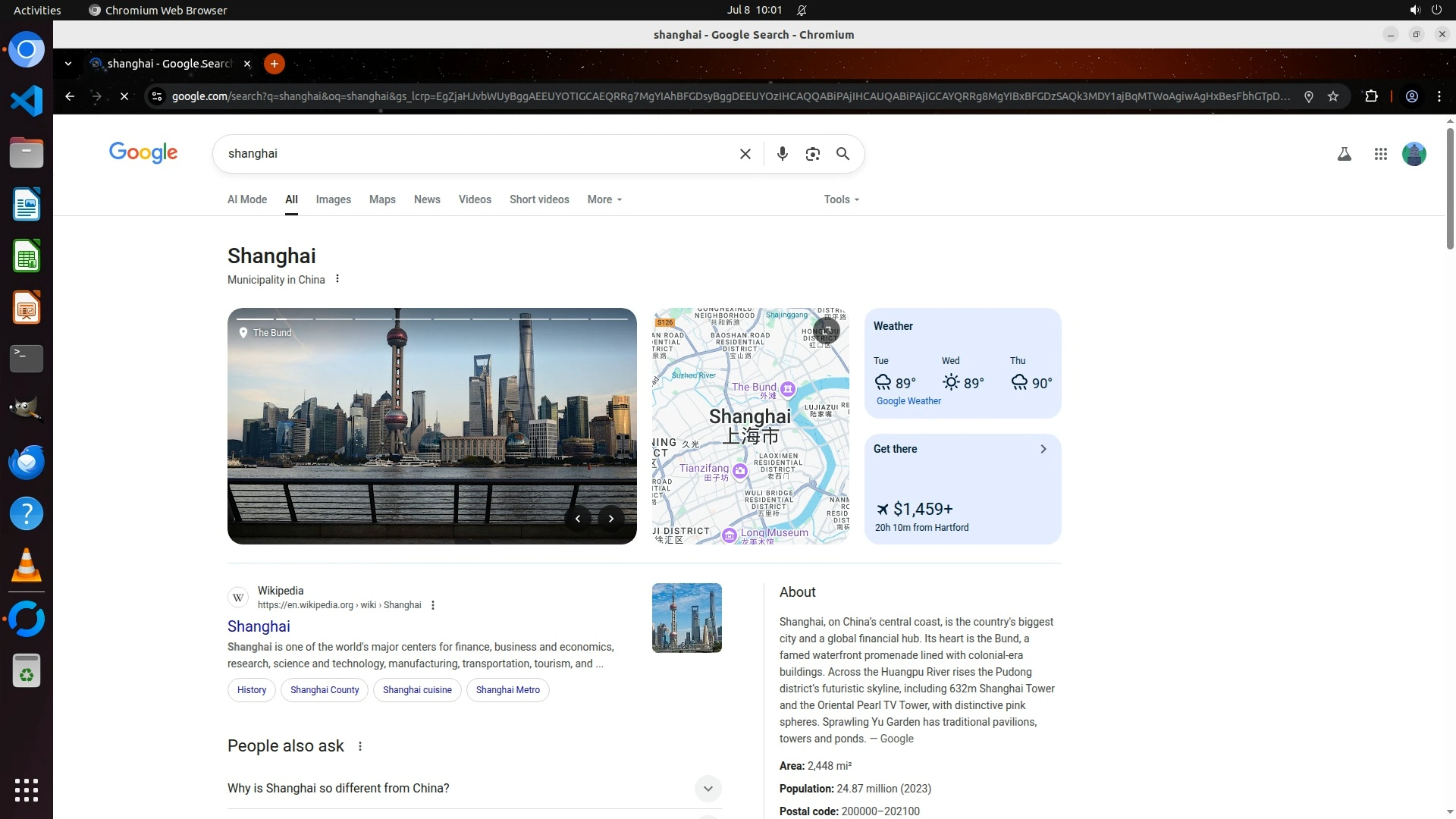
Task: Open the Google apps grid icon
Action: (1380, 154)
